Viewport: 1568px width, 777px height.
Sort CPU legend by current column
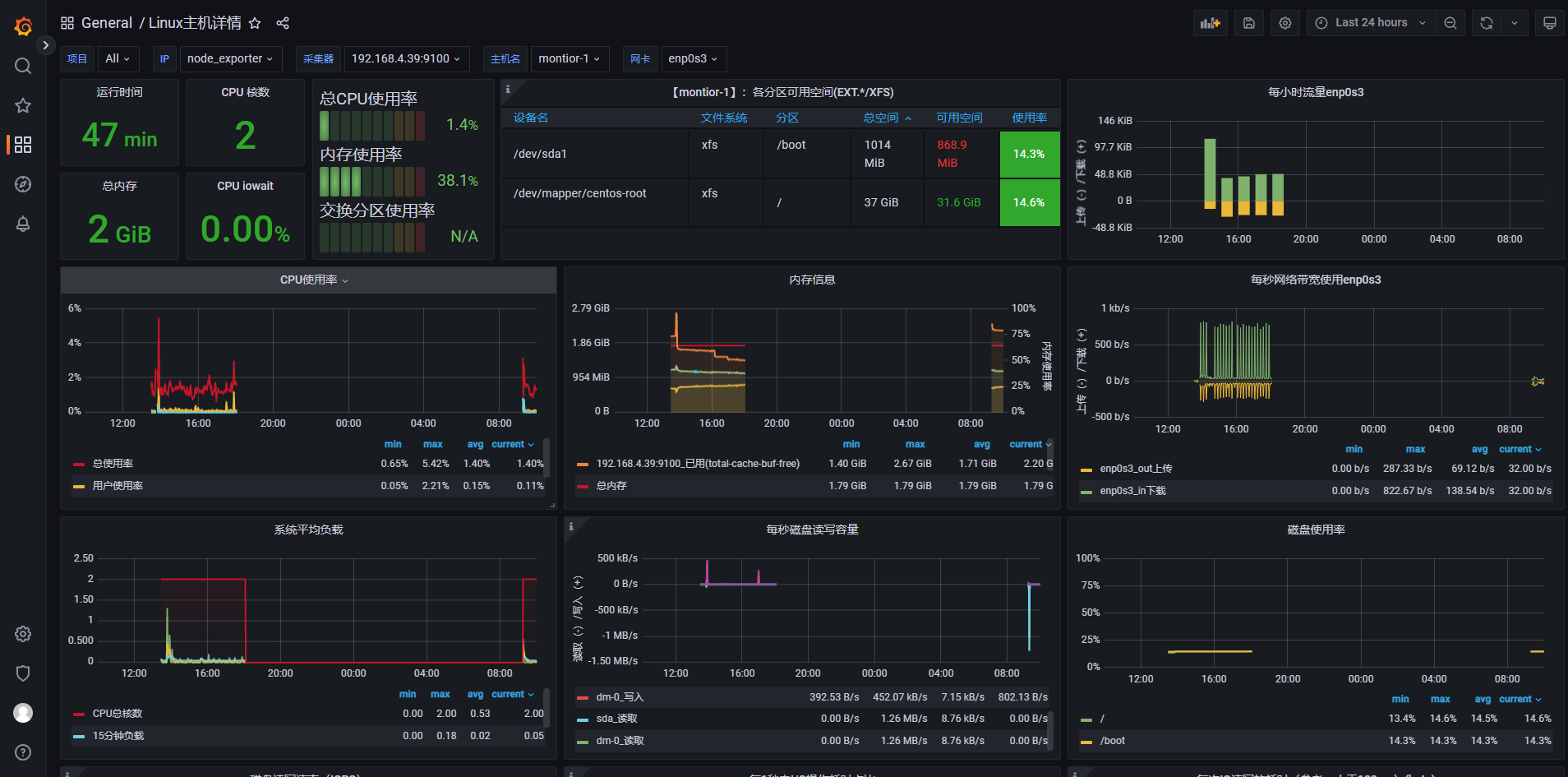pos(513,444)
